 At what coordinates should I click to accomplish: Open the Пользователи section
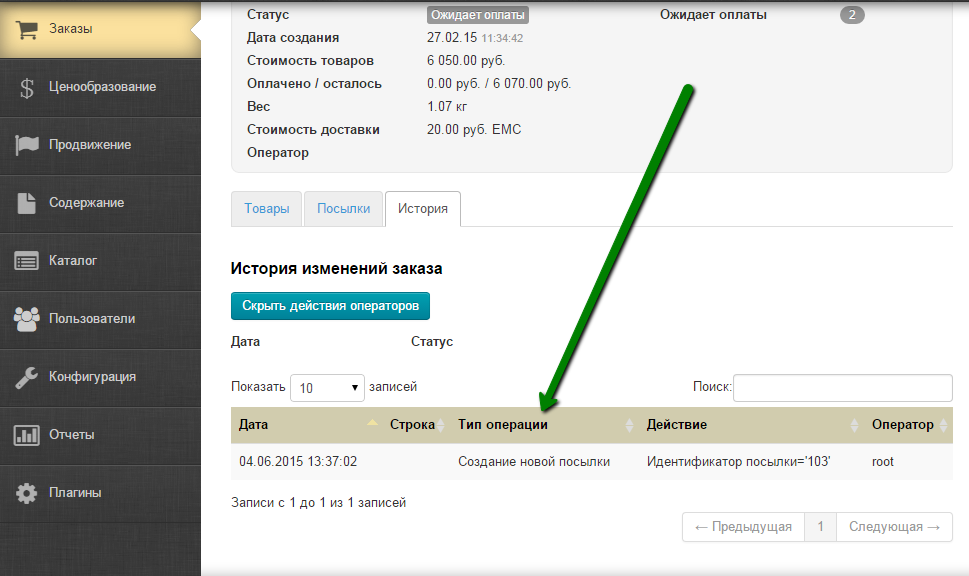click(x=100, y=319)
